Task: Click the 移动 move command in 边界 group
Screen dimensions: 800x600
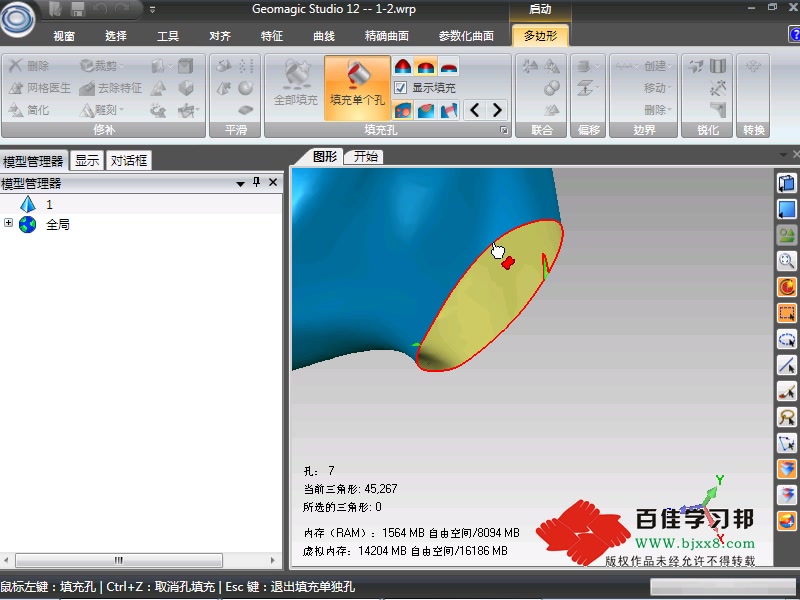Action: tap(655, 88)
